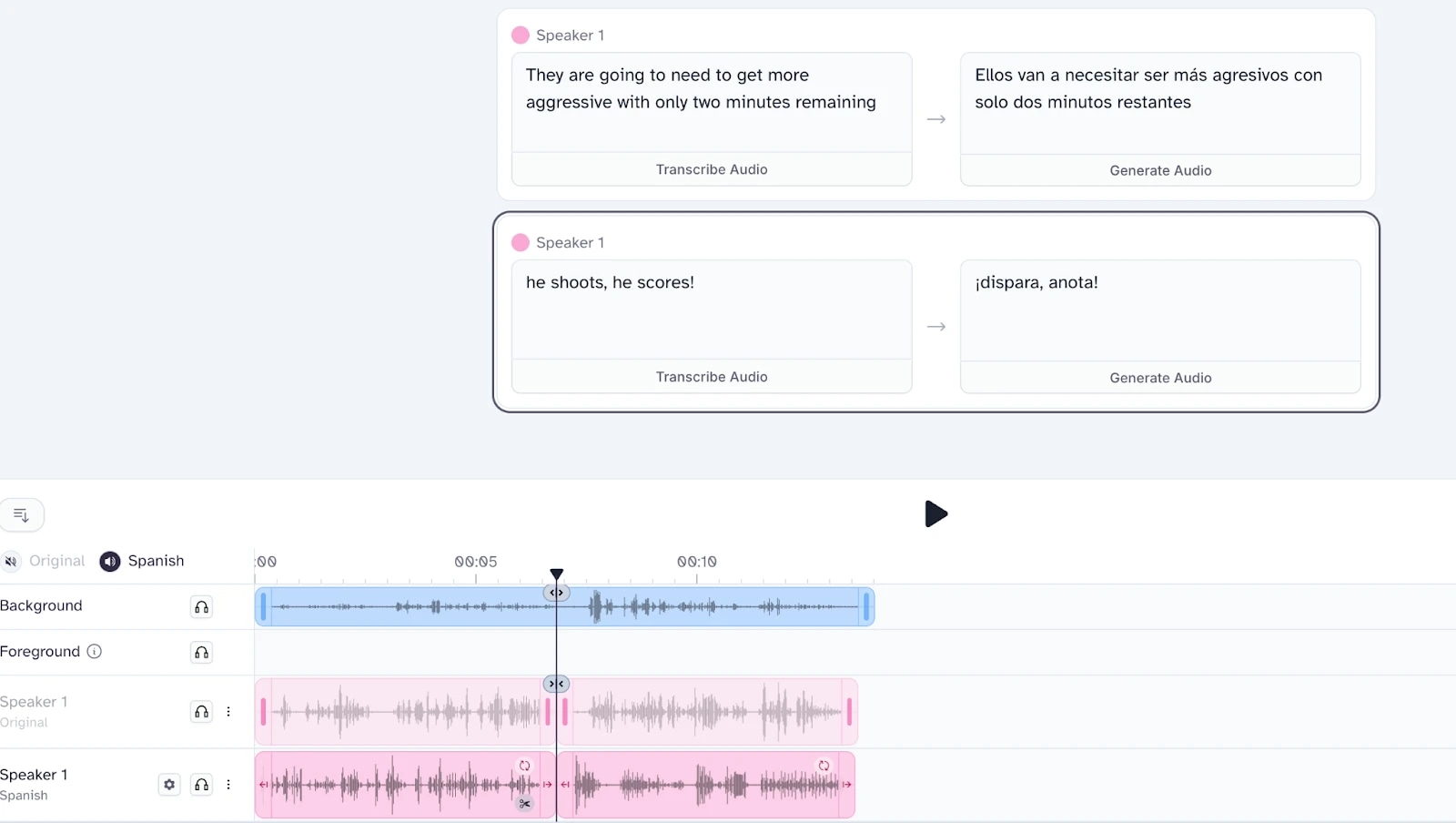The width and height of the screenshot is (1456, 823).
Task: Solo the Foreground track with headphones icon
Action: (x=201, y=653)
